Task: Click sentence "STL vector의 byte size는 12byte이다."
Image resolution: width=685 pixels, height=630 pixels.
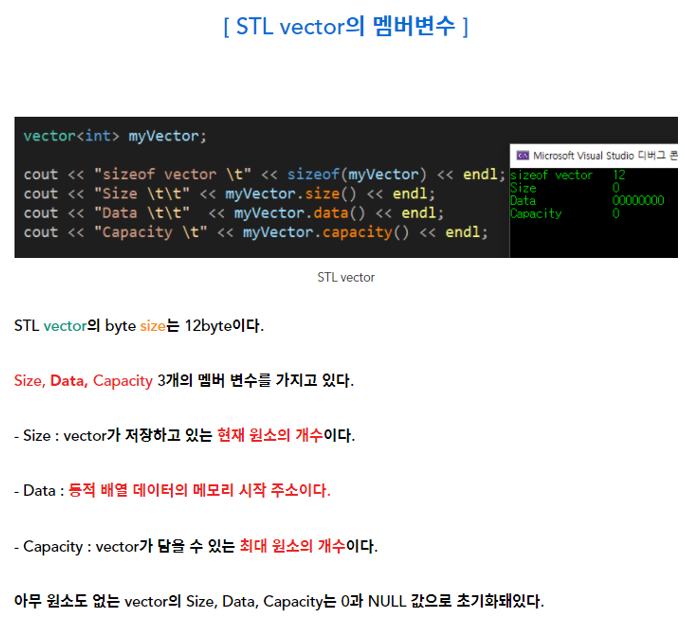Action: point(139,326)
